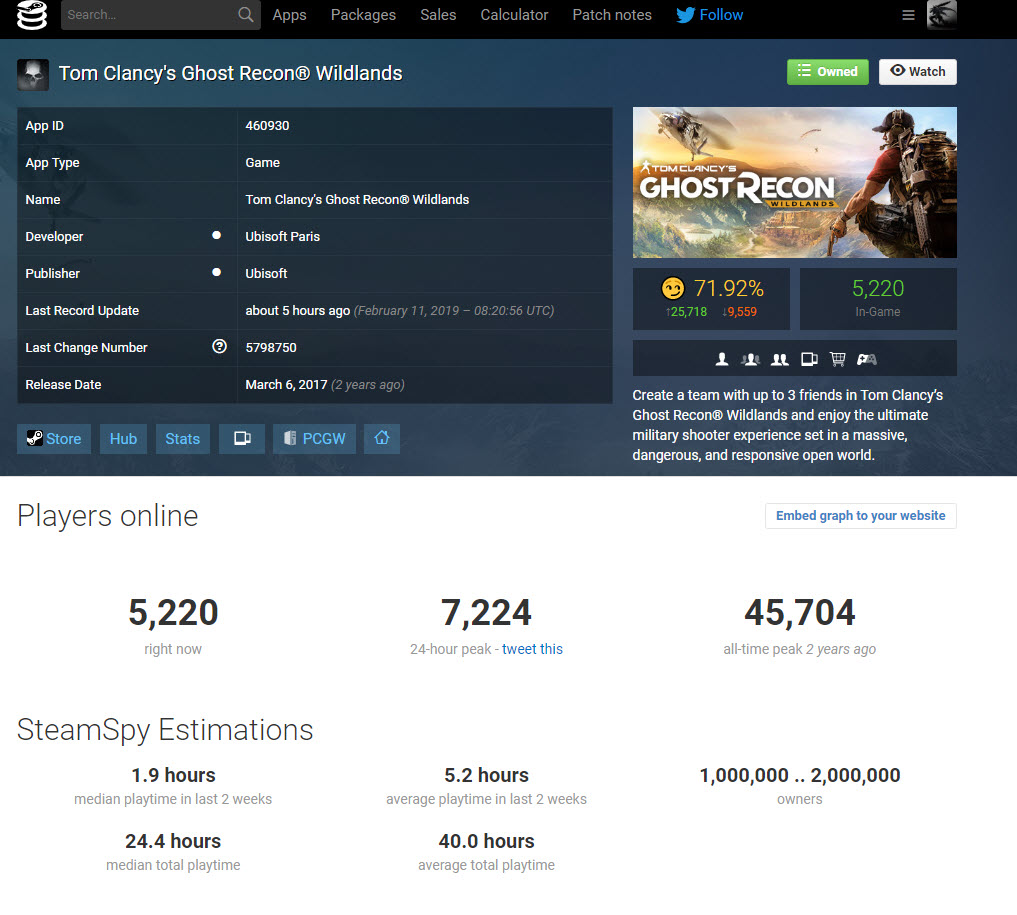Focus the Search input field
The width and height of the screenshot is (1017, 915).
148,15
